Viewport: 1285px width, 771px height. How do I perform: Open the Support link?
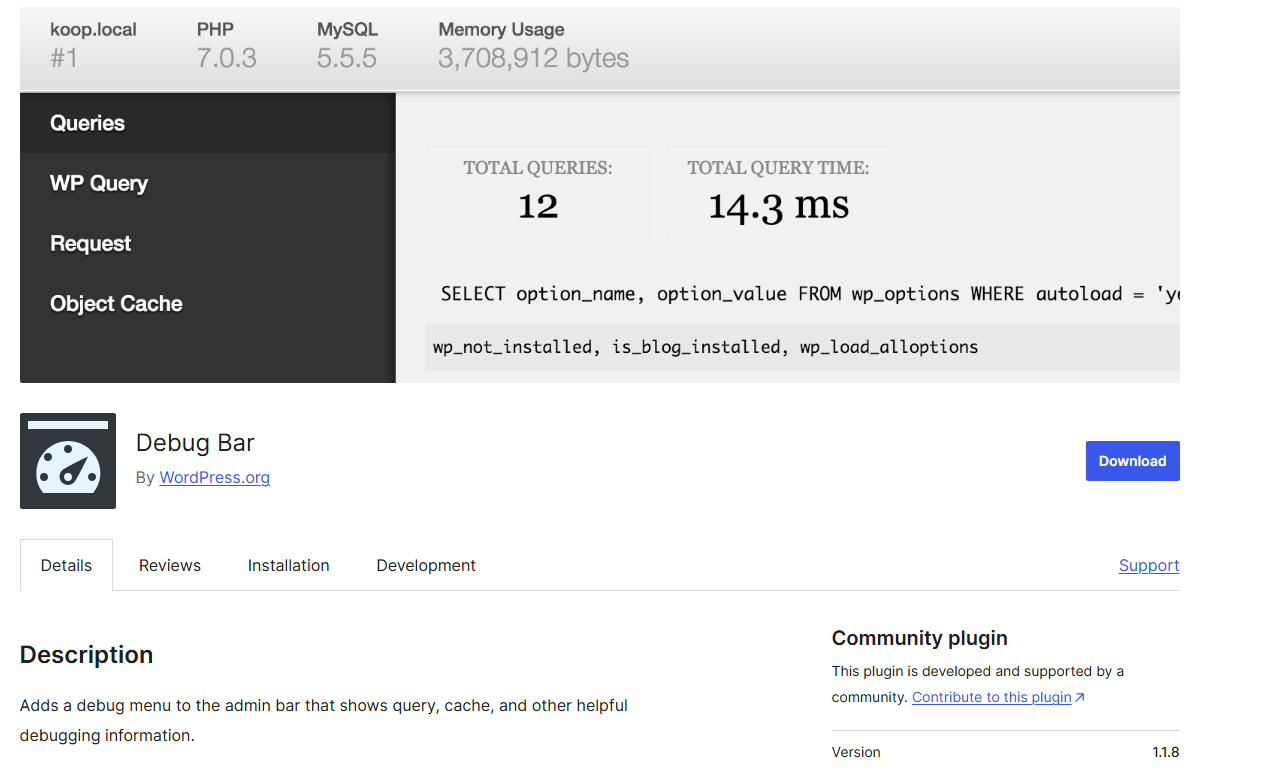[1148, 566]
